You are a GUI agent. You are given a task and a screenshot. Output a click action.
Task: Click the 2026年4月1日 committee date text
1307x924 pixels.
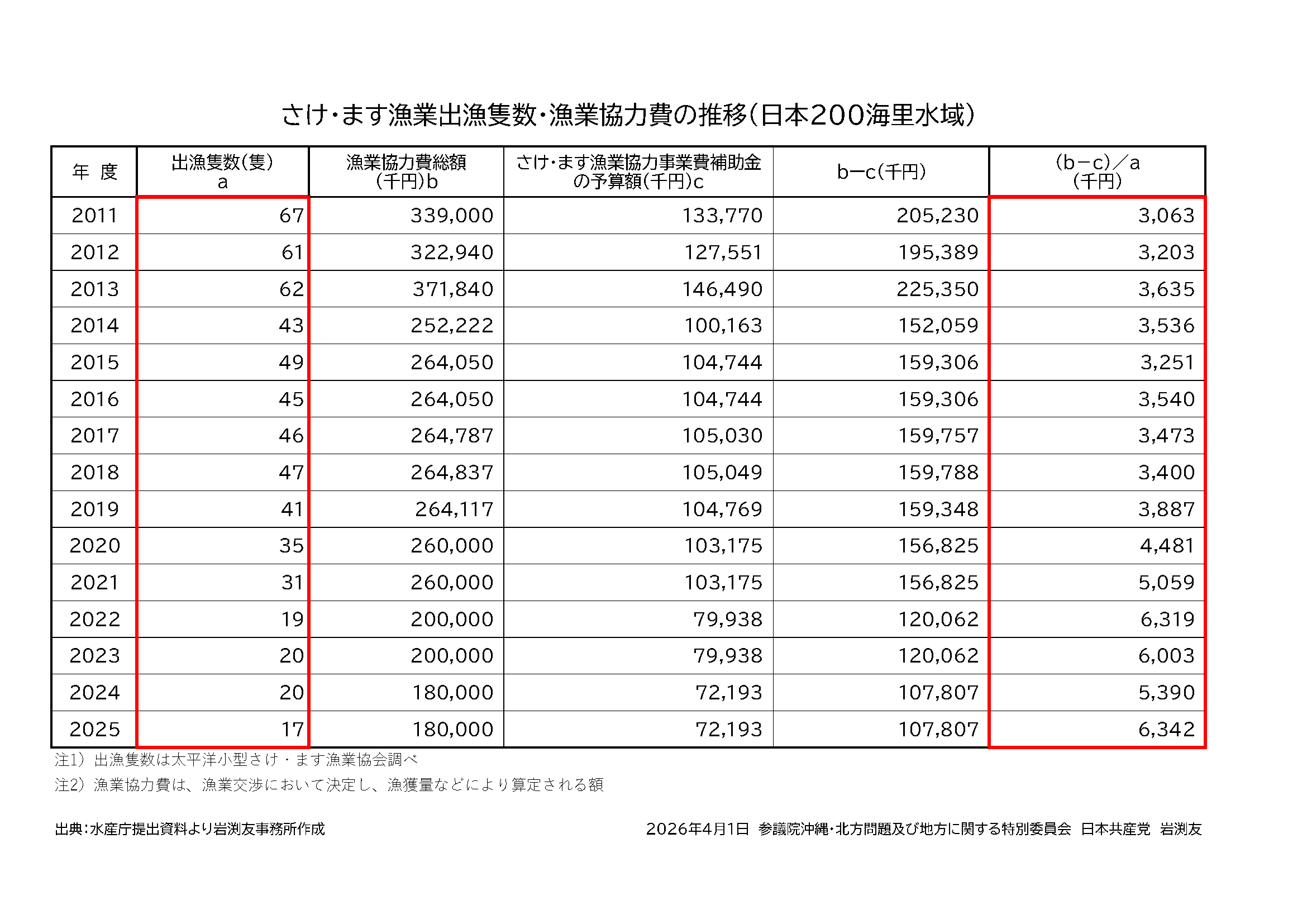[x=697, y=830]
